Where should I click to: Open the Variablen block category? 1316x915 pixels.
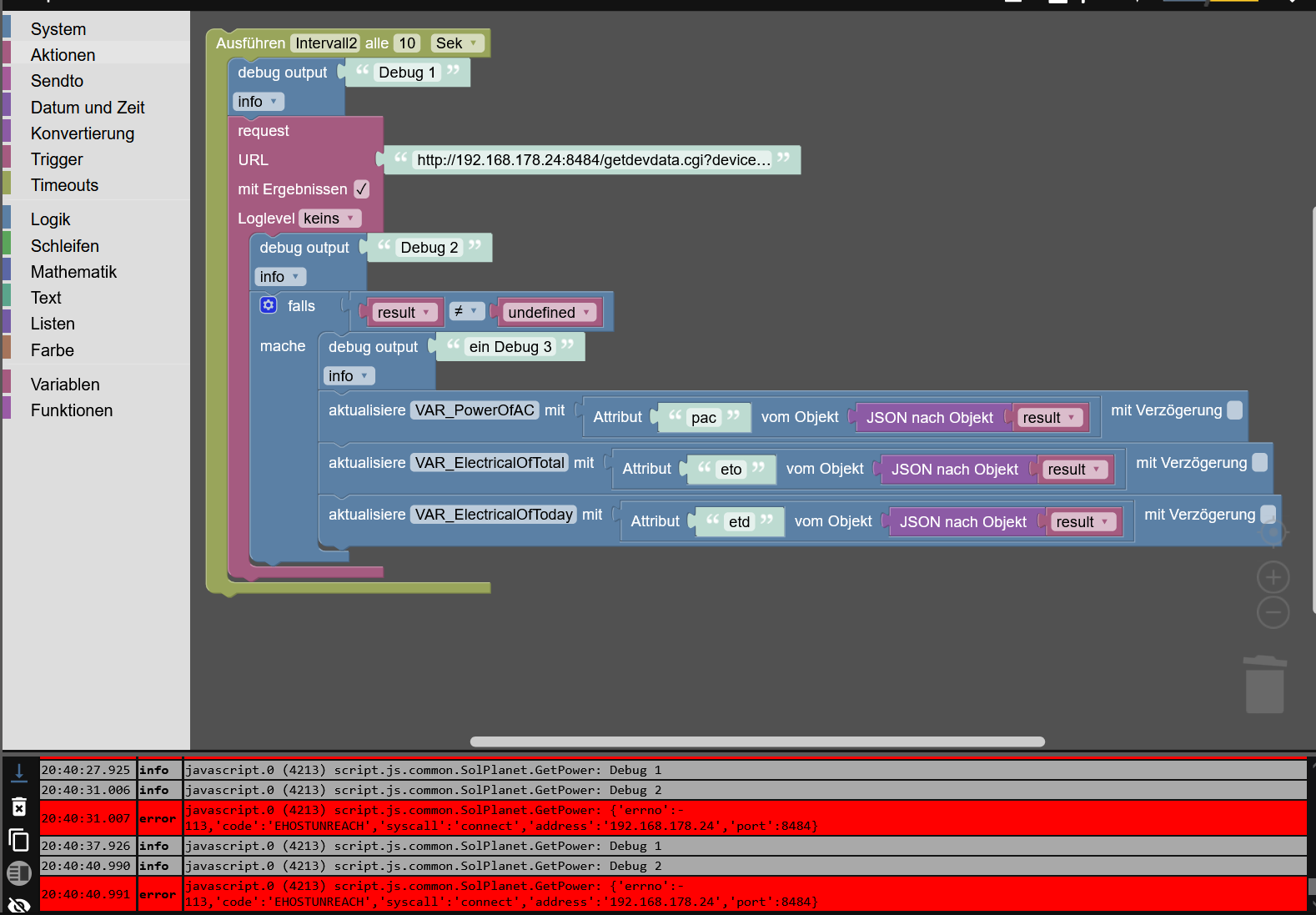click(x=96, y=385)
